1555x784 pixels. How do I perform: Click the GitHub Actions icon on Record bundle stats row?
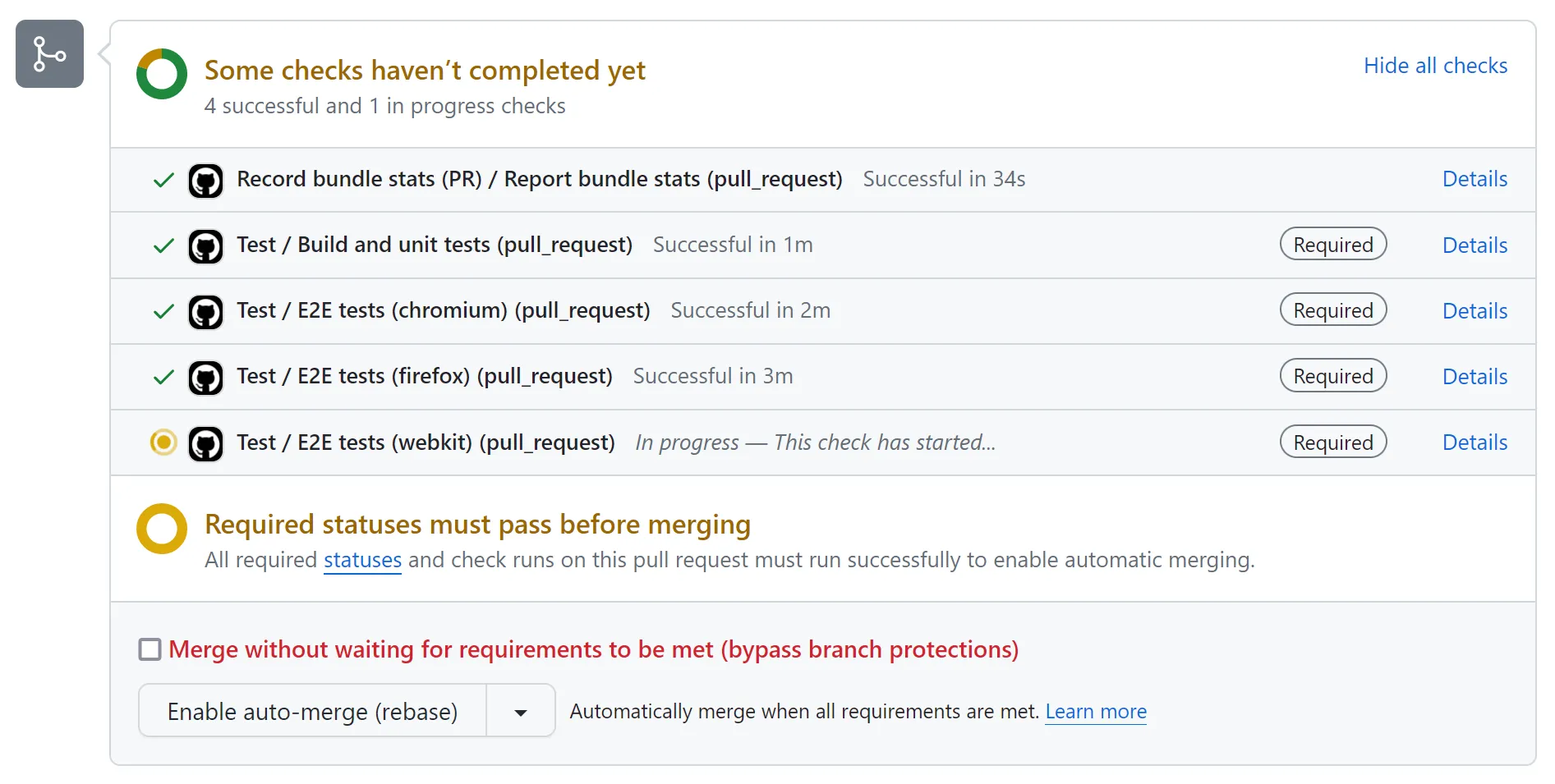click(206, 180)
